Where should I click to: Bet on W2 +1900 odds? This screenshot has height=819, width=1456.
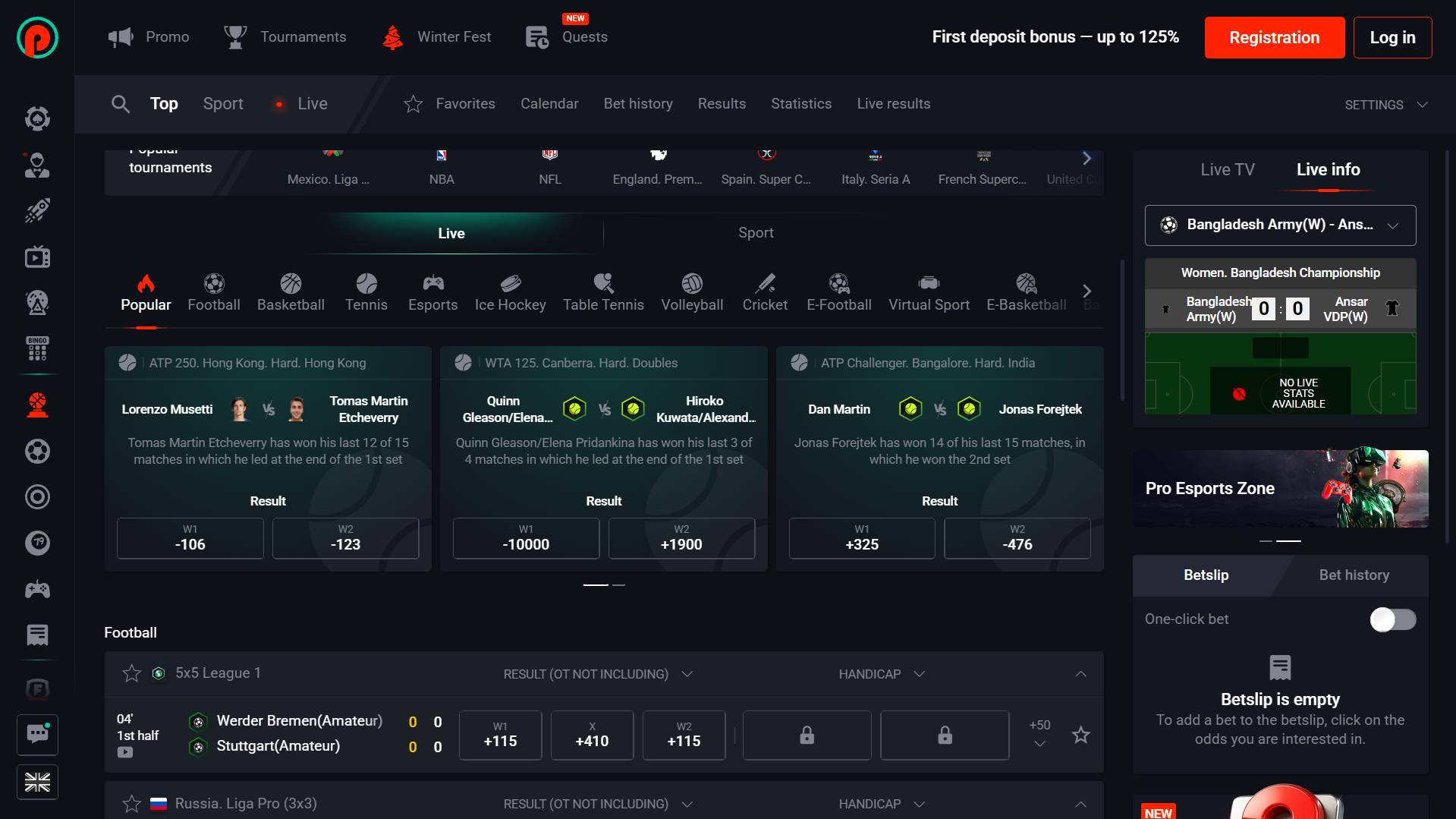(681, 538)
